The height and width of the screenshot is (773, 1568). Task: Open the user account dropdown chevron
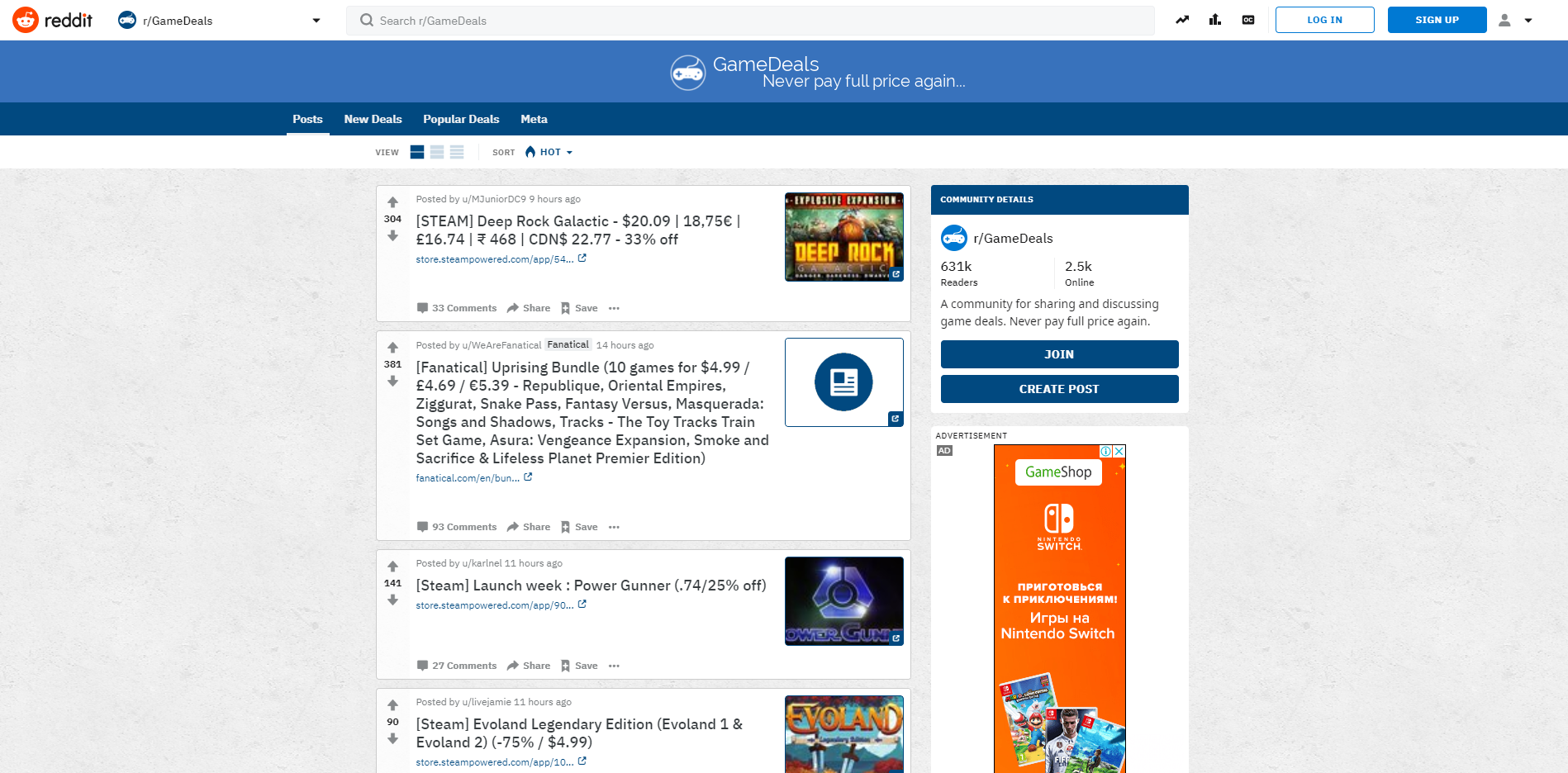1528,20
